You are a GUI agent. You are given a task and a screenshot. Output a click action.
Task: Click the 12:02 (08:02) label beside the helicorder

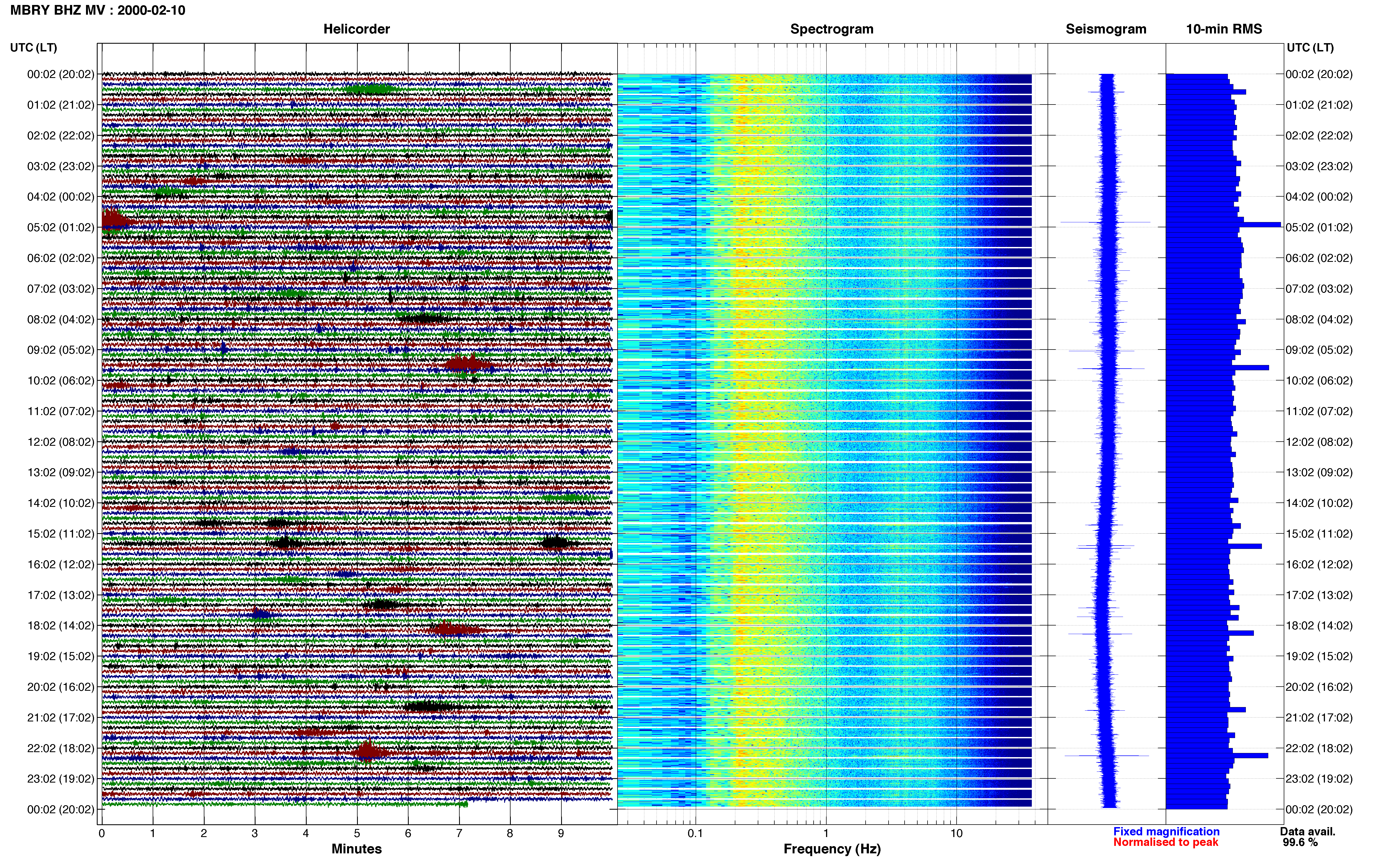(x=61, y=442)
